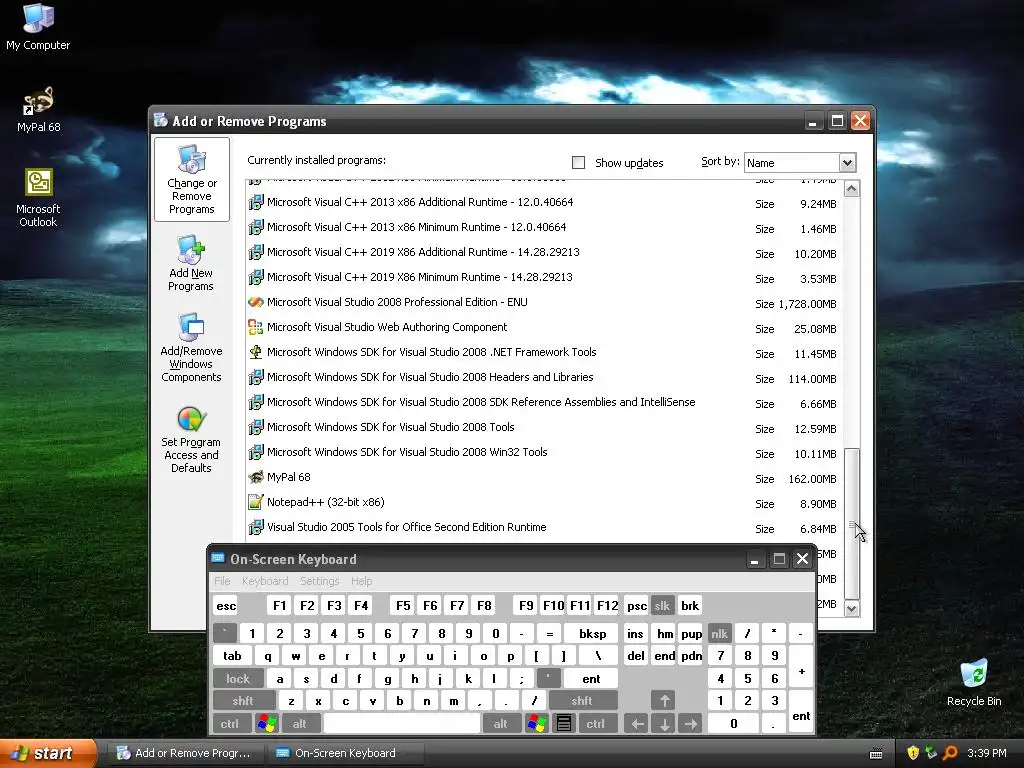Open the On-Screen Keyboard File menu
Viewport: 1024px width, 768px height.
click(222, 581)
